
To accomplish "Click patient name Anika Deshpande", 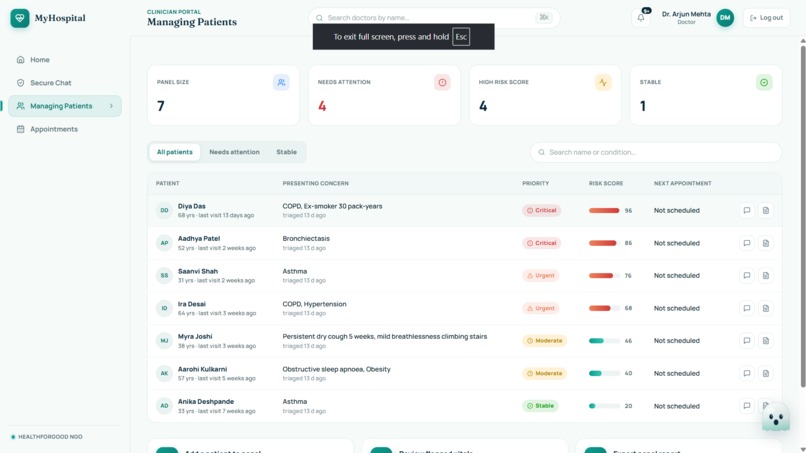I will click(206, 402).
